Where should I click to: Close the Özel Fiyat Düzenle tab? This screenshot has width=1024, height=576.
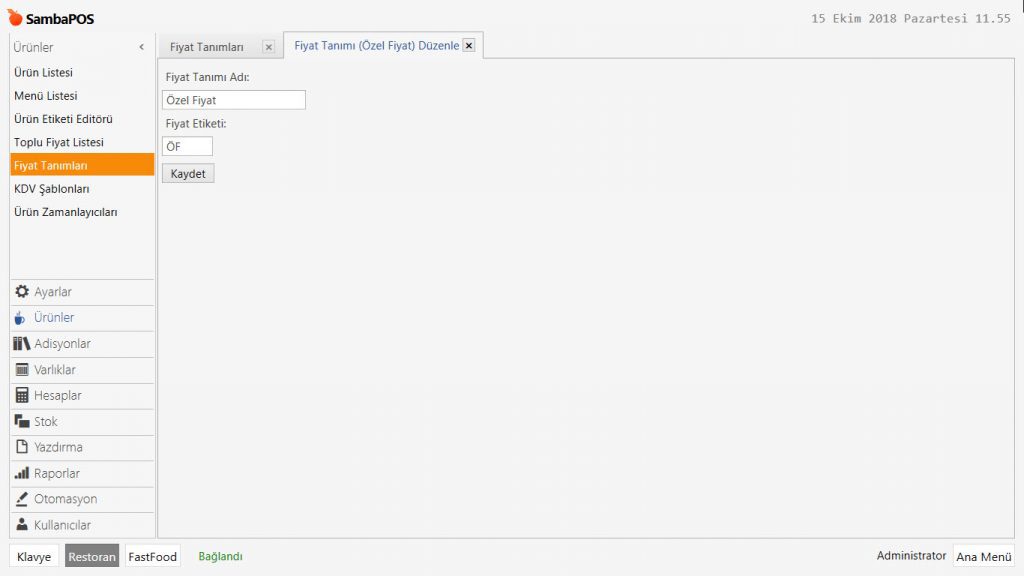point(469,46)
